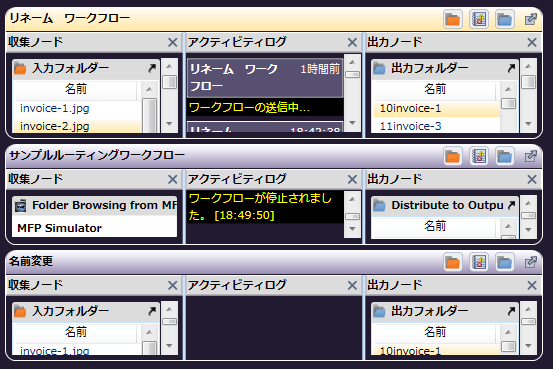Close 出力ノード pane in 名前変更 workflow
The width and height of the screenshot is (553, 369).
[x=532, y=285]
